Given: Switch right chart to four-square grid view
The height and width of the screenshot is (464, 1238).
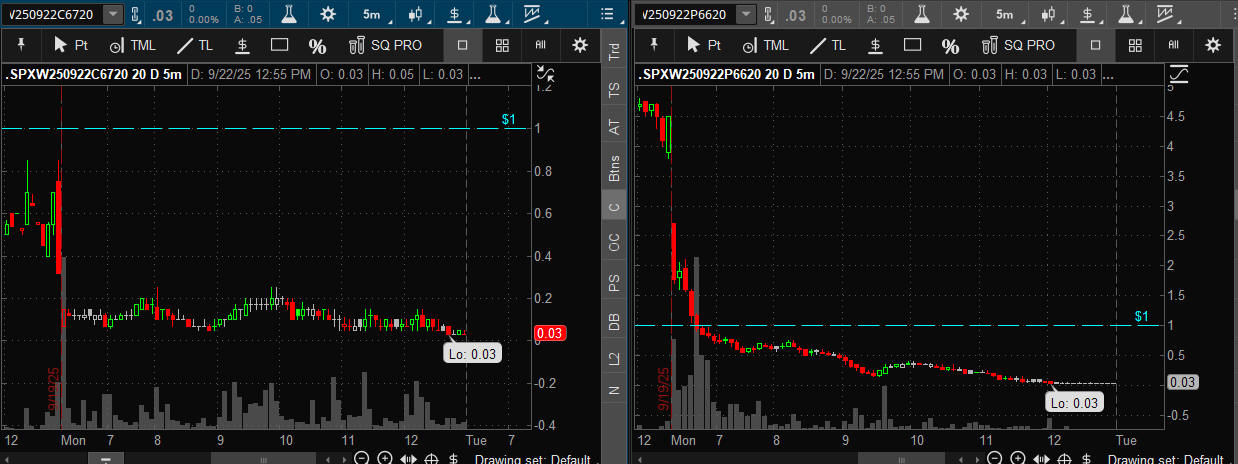Looking at the screenshot, I should (1135, 44).
